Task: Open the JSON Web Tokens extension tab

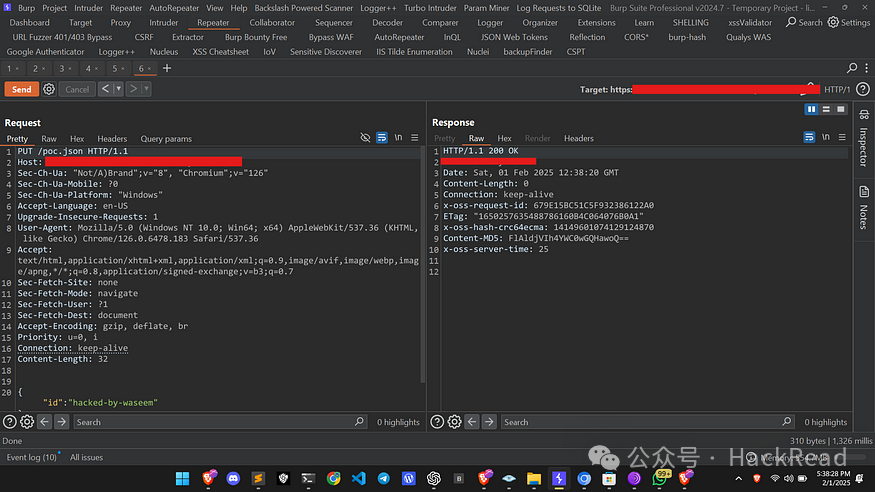Action: click(515, 37)
